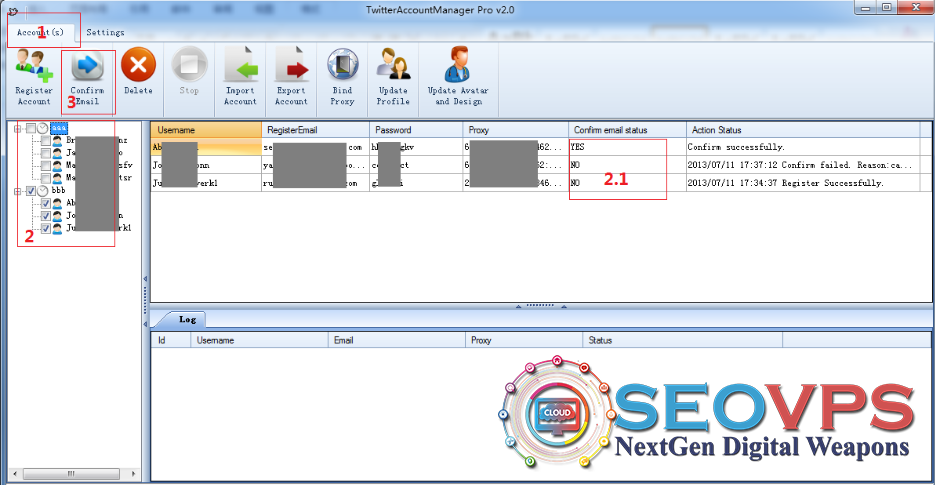
Task: Sort accounts by Password column header
Action: (x=416, y=130)
